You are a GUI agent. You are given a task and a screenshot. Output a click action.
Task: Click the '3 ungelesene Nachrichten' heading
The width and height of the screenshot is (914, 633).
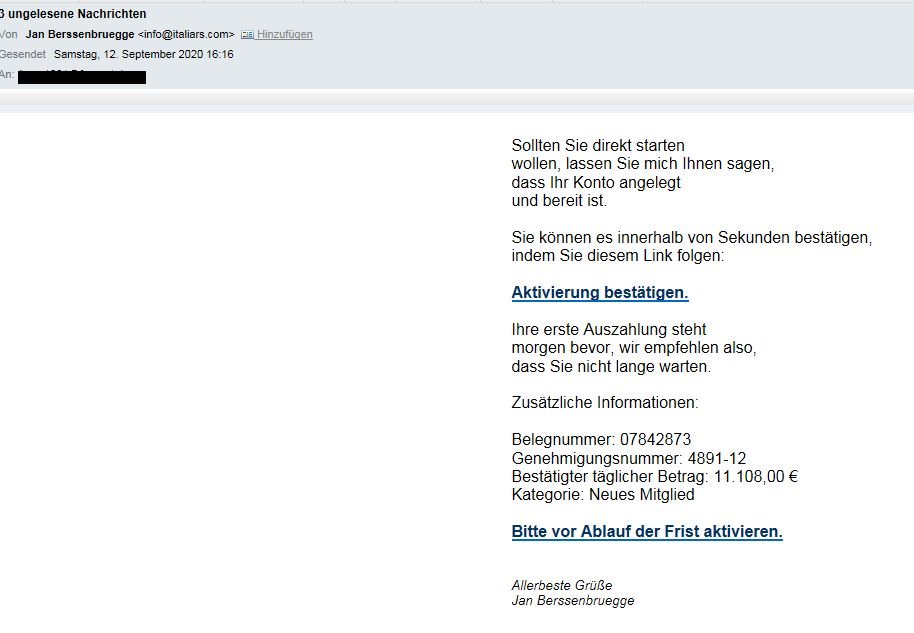click(74, 14)
